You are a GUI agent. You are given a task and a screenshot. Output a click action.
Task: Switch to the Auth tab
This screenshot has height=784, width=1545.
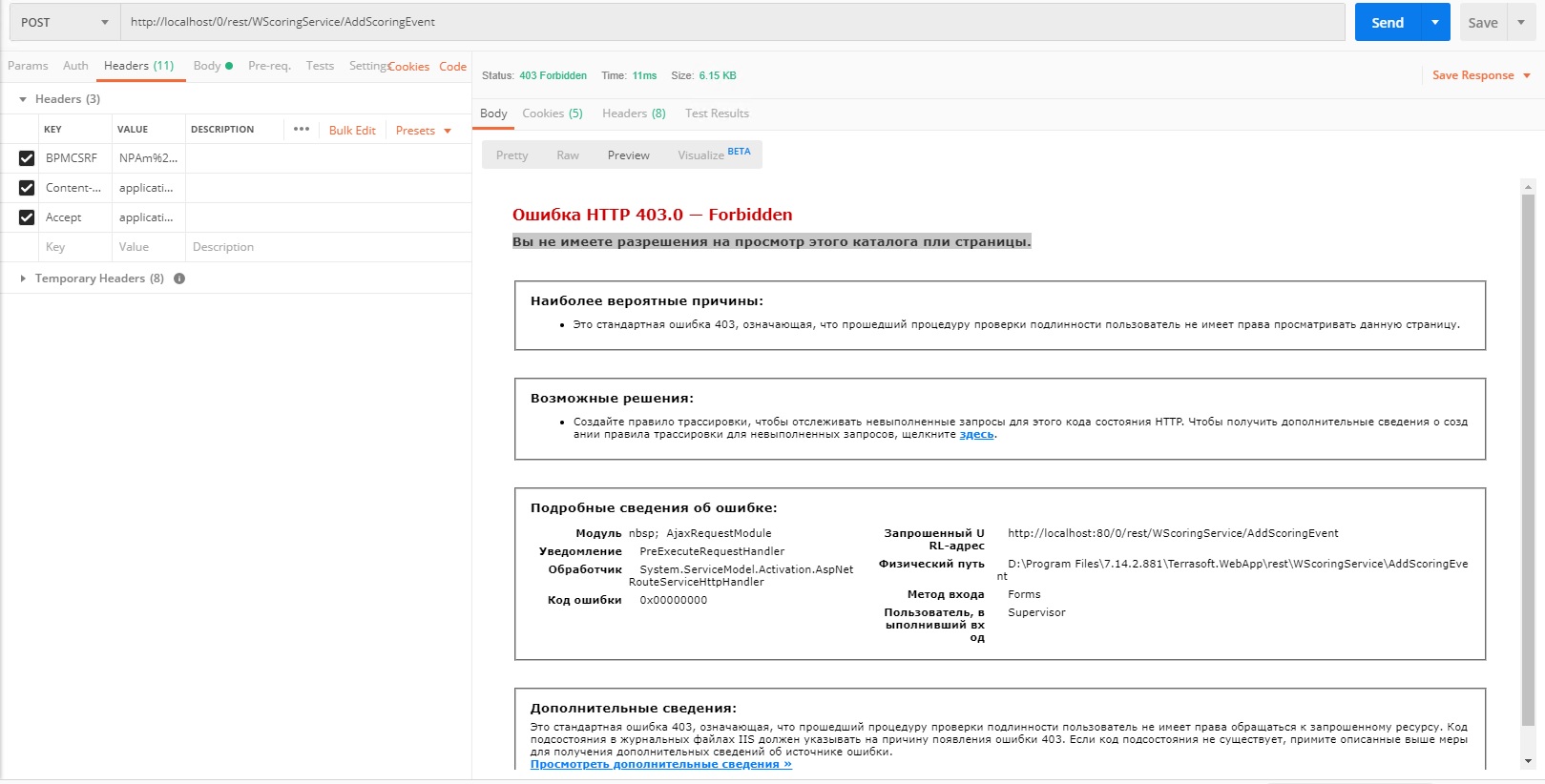(x=75, y=66)
